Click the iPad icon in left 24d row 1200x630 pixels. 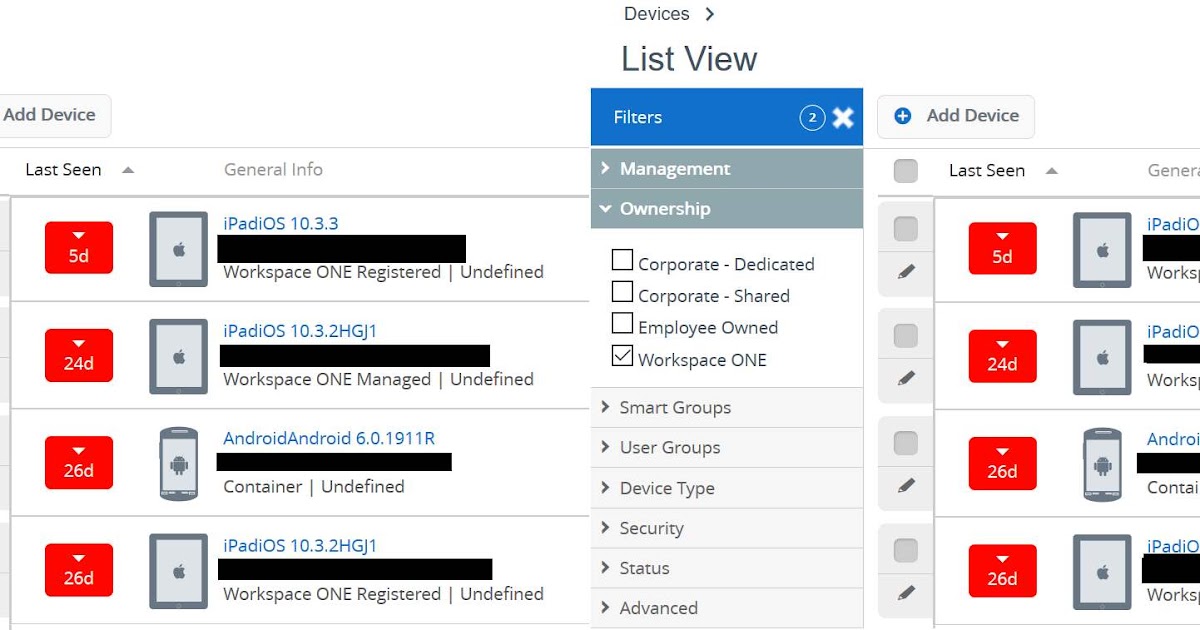pos(179,356)
